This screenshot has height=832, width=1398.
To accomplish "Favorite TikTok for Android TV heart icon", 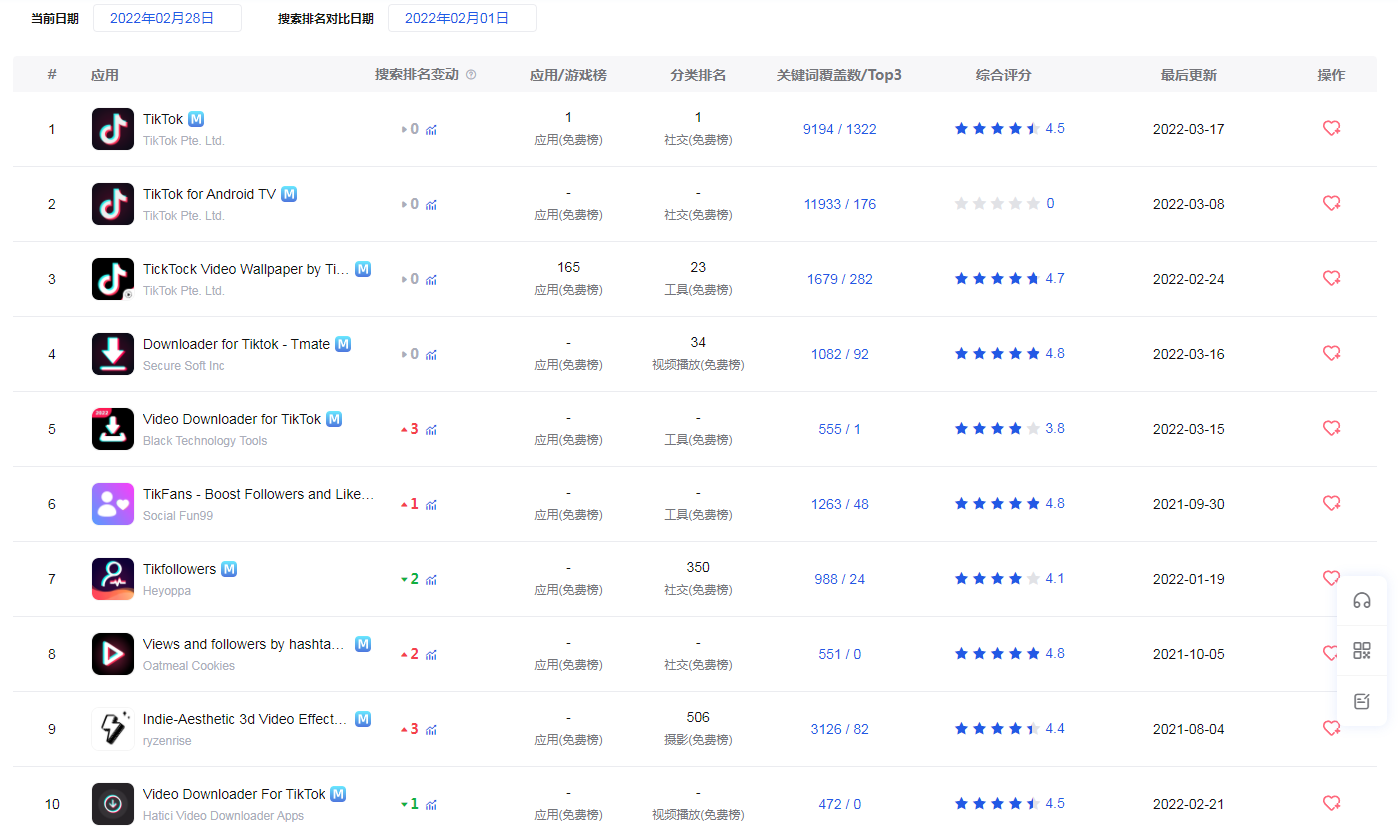I will point(1331,203).
